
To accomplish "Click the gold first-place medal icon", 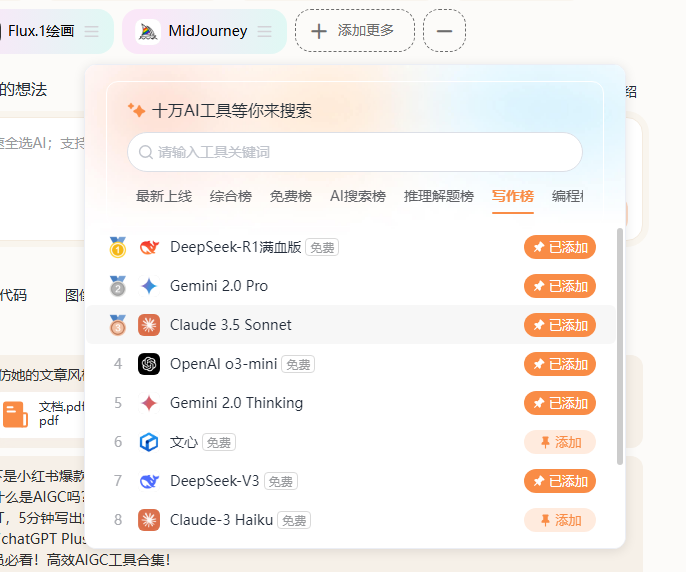I will 118,247.
